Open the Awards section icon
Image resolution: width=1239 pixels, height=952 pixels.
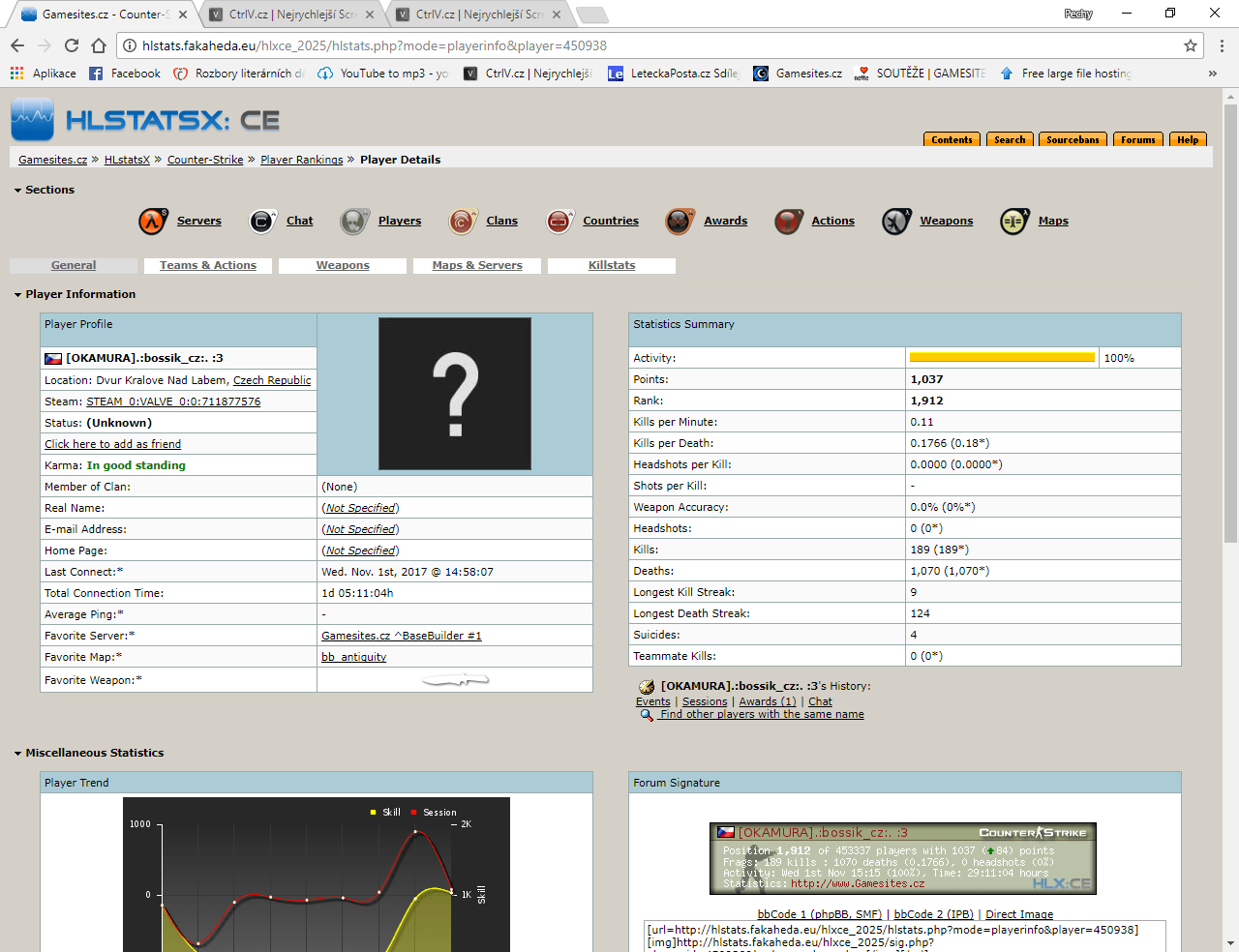click(679, 221)
